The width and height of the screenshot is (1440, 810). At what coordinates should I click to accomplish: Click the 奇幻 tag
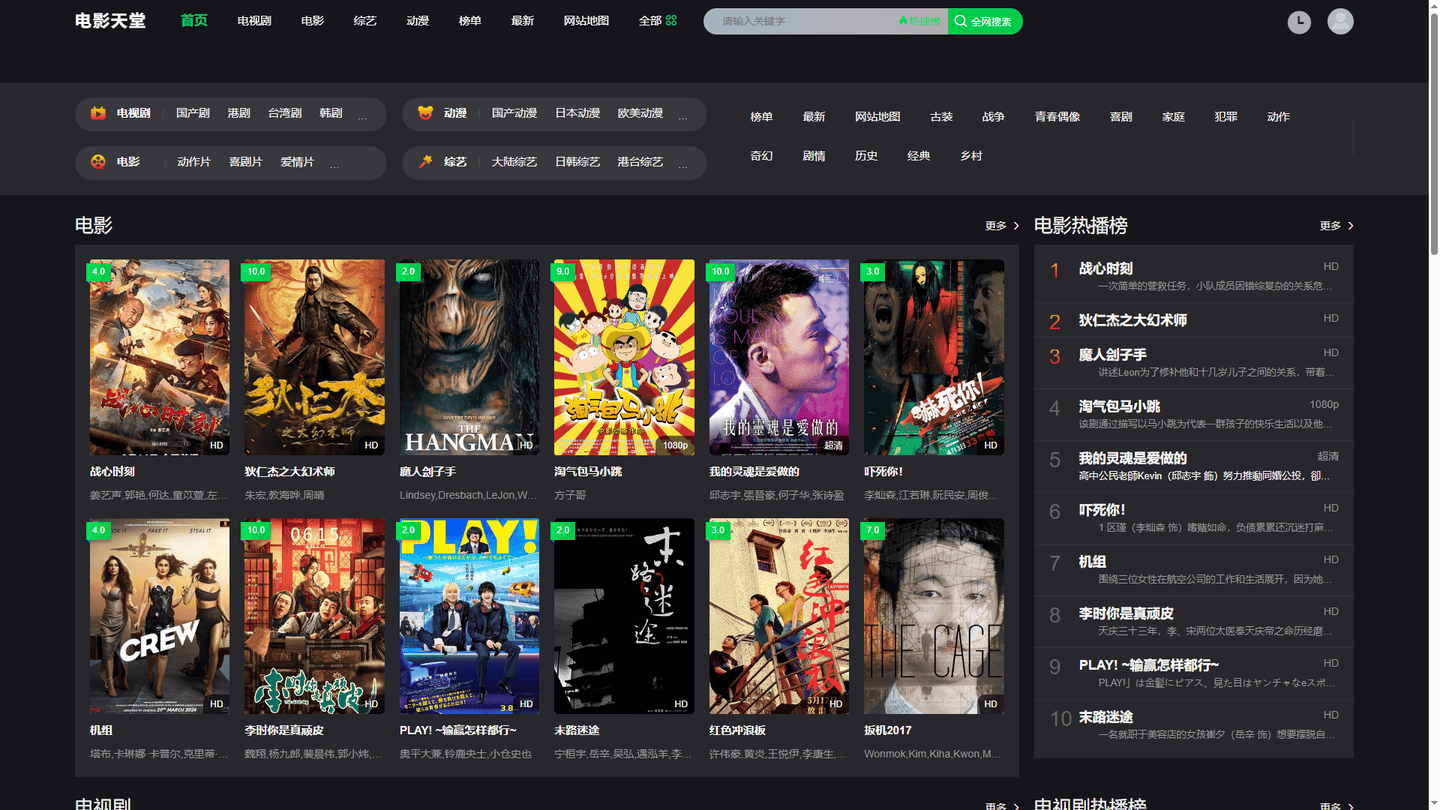pos(762,156)
